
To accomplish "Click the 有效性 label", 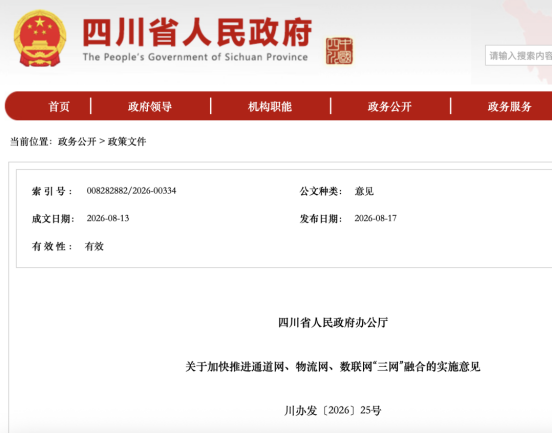I will click(x=52, y=246).
